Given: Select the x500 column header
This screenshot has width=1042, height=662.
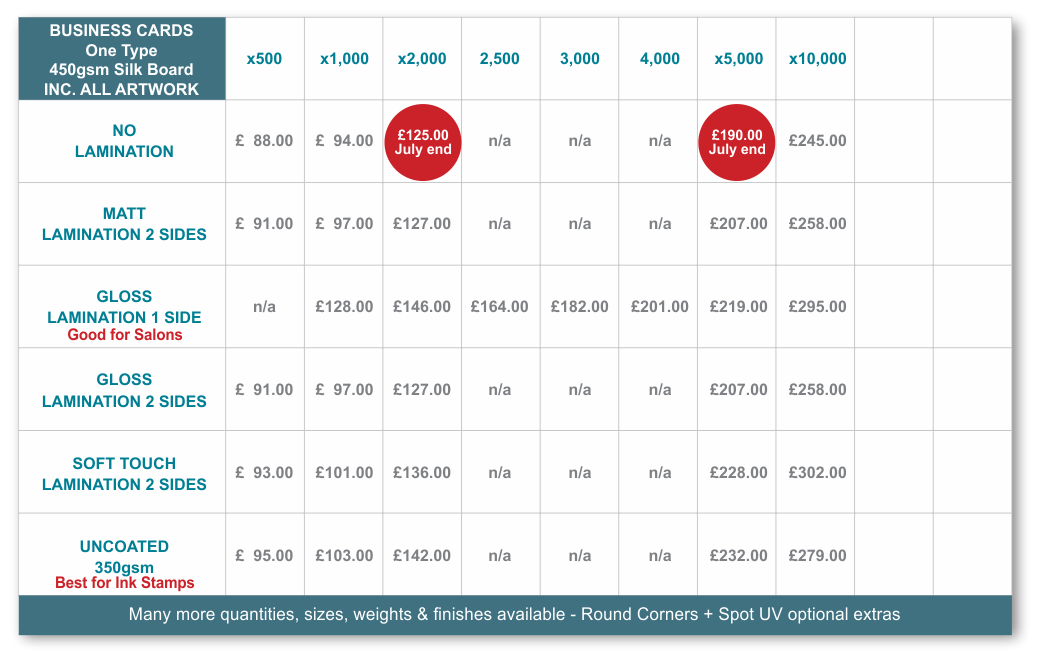Looking at the screenshot, I should pos(264,58).
